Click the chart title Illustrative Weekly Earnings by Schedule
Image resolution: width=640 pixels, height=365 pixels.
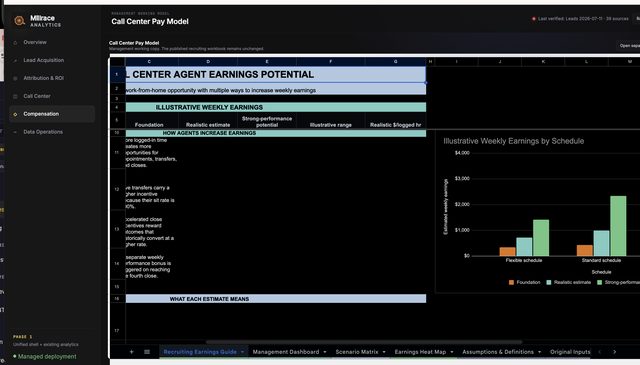[513, 141]
